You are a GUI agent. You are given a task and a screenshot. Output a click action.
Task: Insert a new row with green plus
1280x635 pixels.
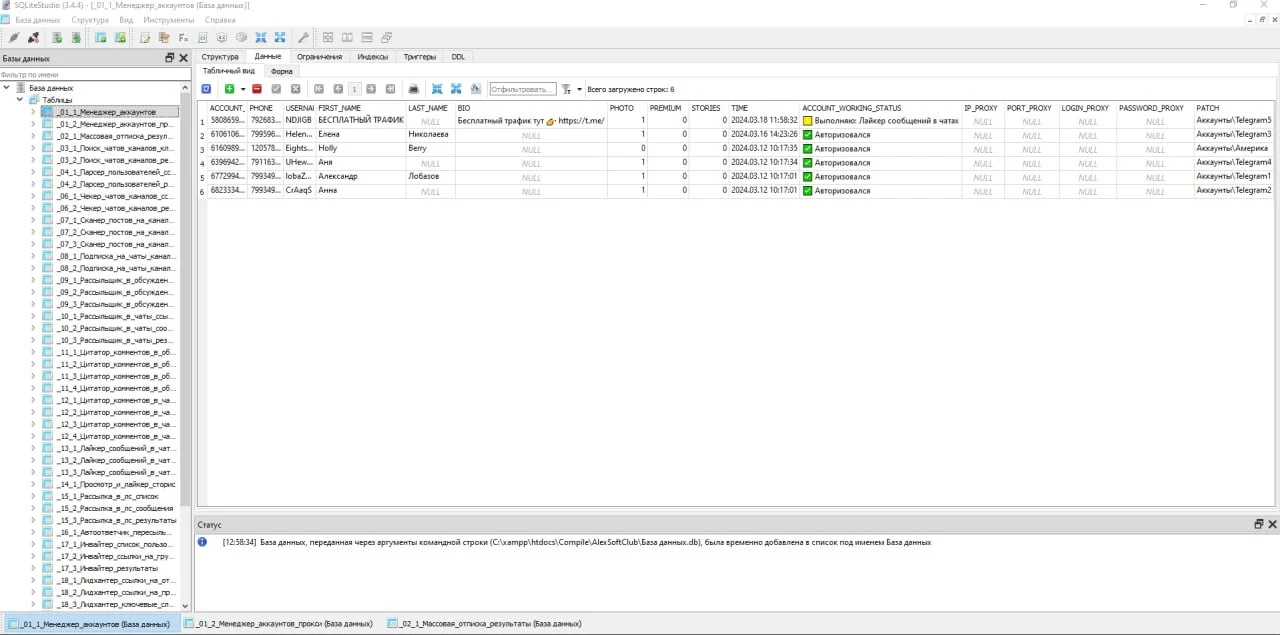click(x=229, y=89)
